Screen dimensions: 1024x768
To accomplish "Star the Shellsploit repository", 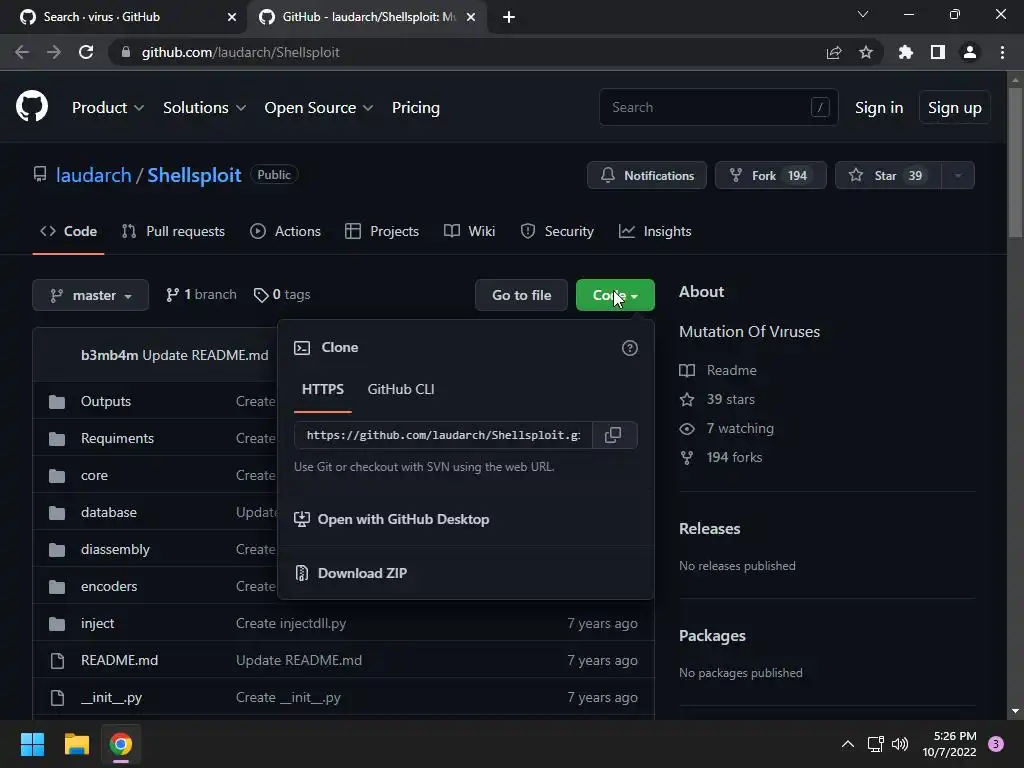I will point(888,176).
